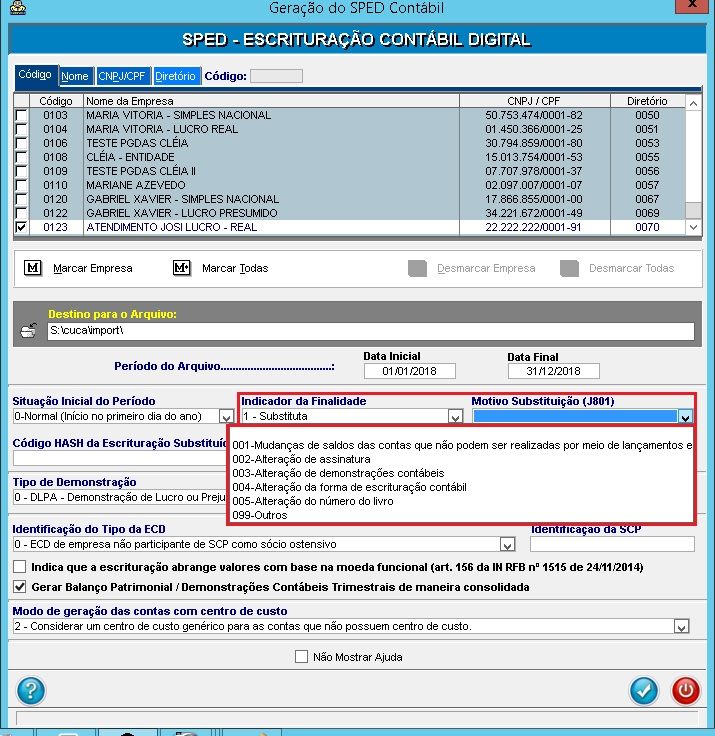Screen dimensions: 715x736
Task: Switch to the Código tab
Action: (35, 75)
